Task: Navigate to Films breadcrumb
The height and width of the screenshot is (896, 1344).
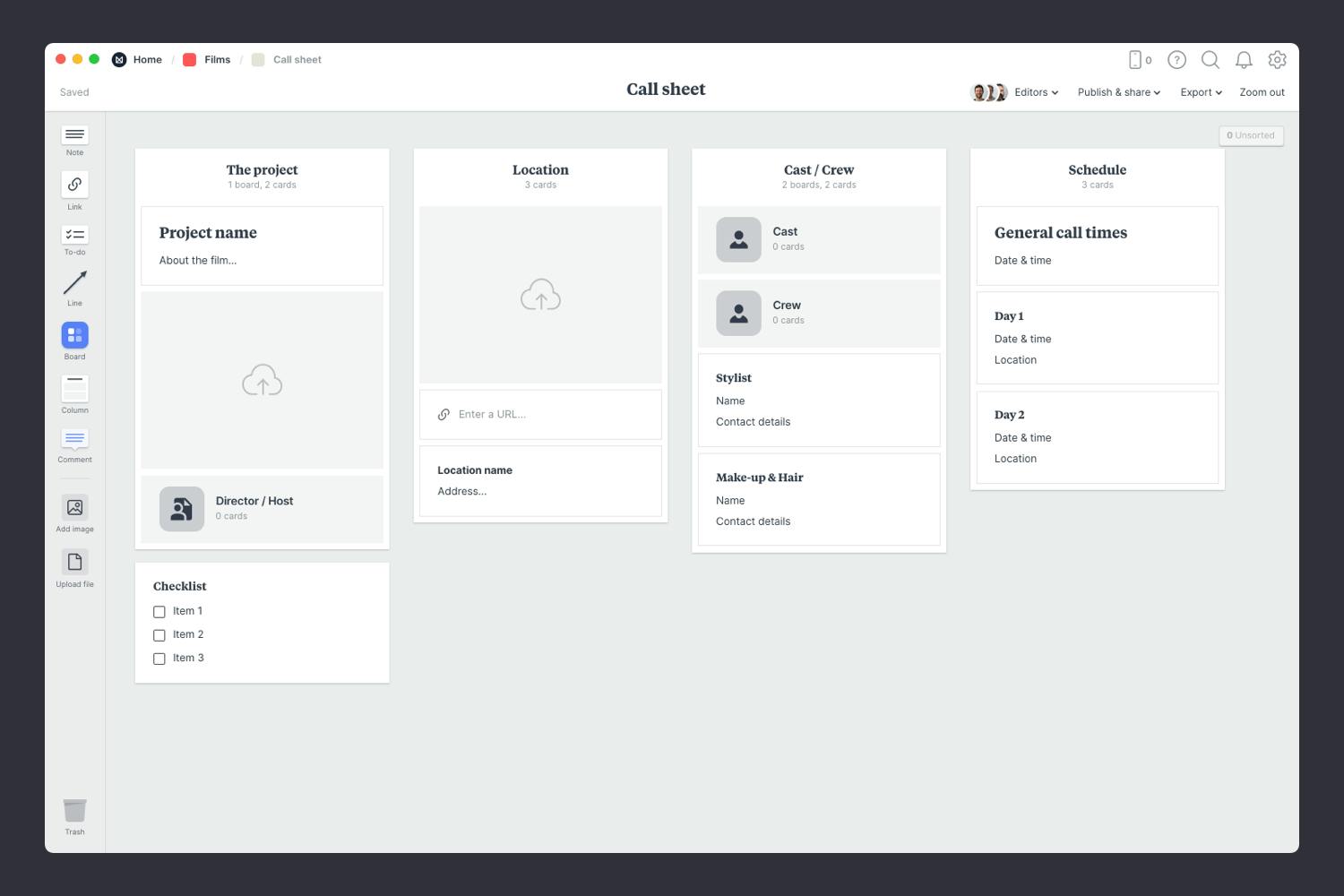Action: coord(217,60)
